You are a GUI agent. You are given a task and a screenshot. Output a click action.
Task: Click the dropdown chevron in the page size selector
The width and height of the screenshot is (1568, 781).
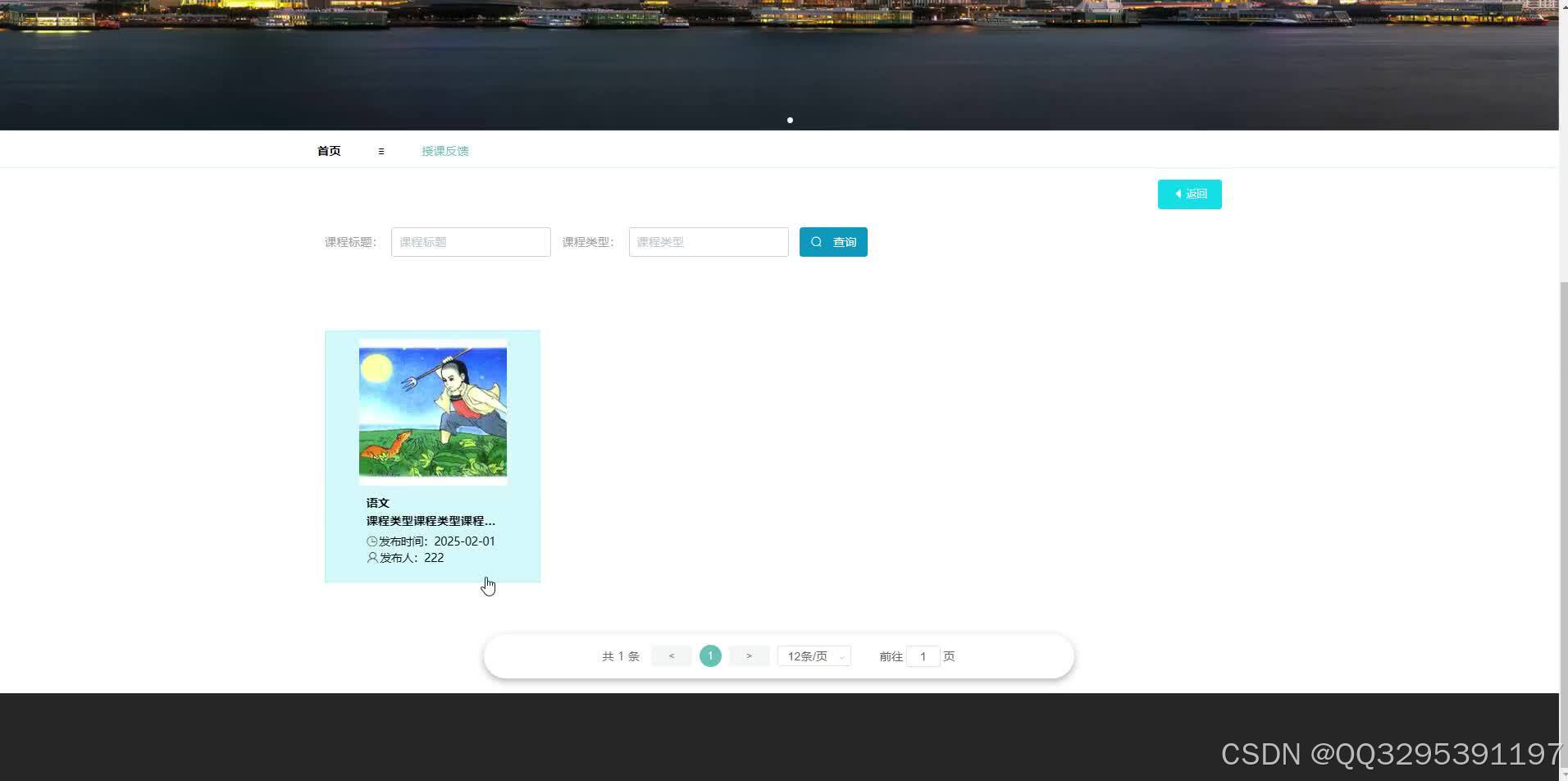tap(841, 656)
